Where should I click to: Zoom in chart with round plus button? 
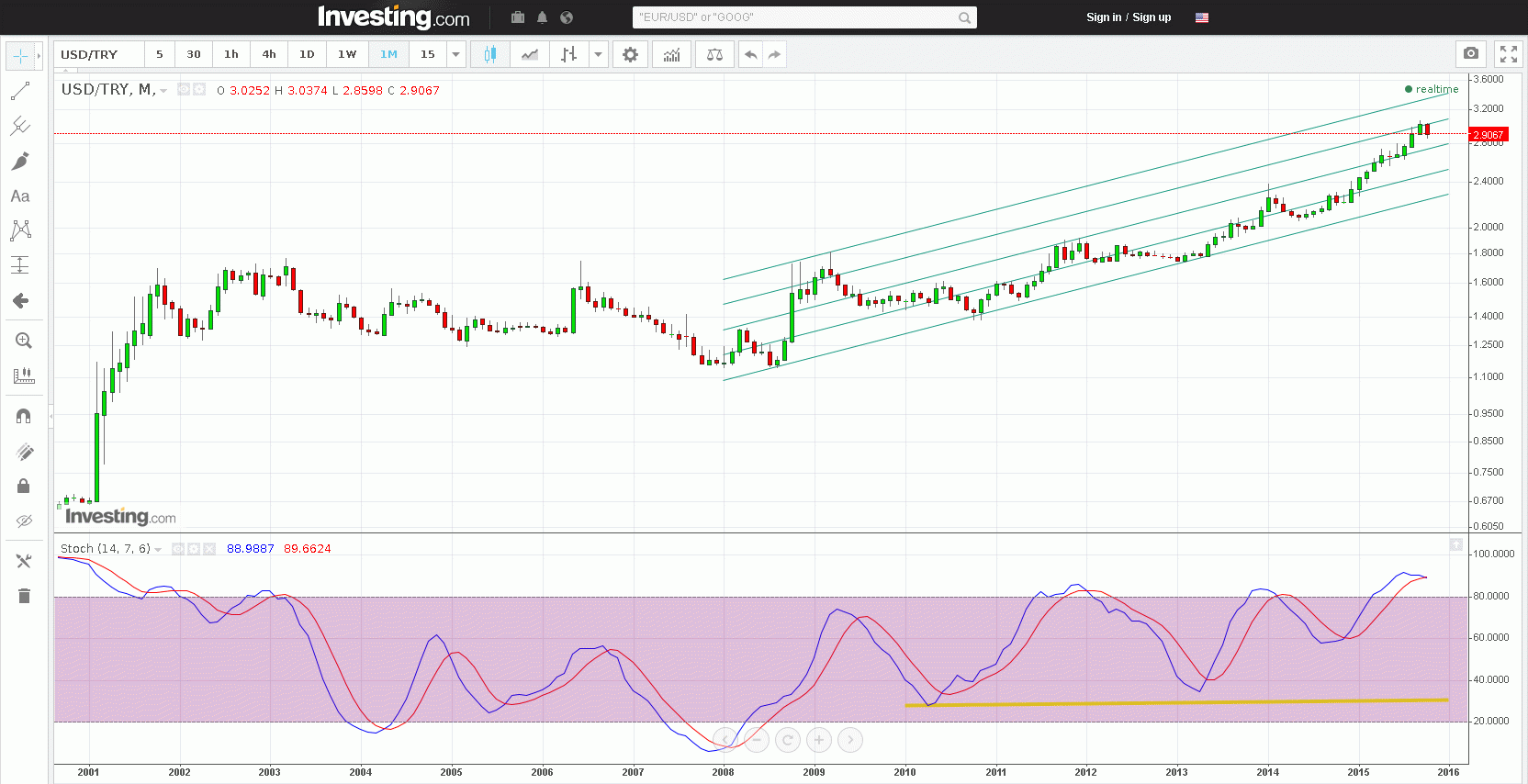pyautogui.click(x=819, y=740)
